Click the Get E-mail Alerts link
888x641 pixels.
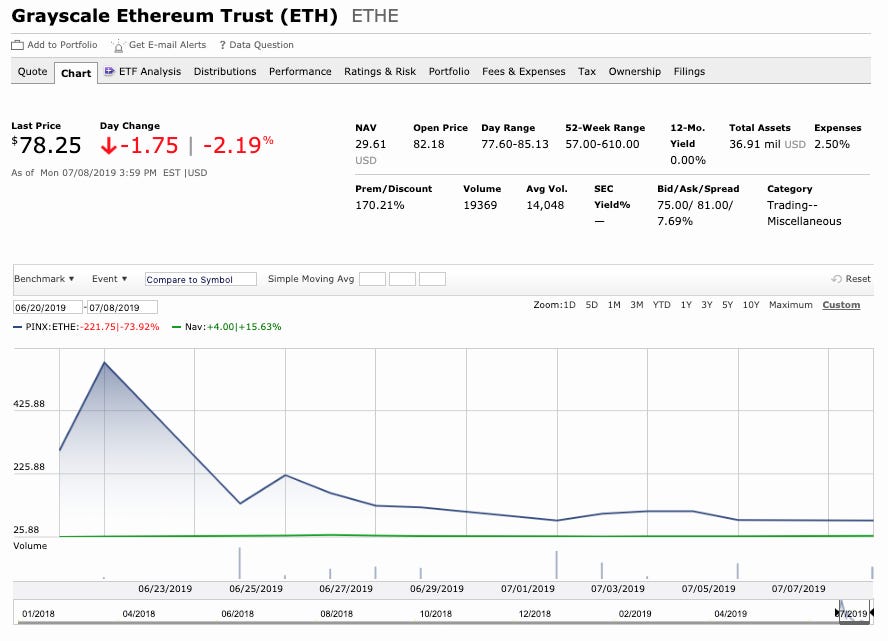pos(168,45)
